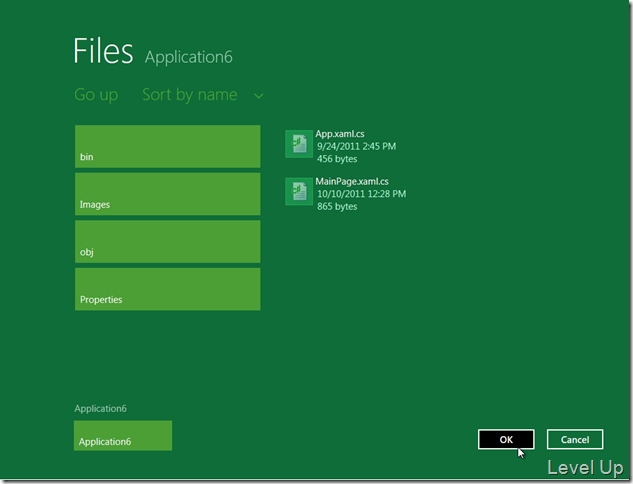Viewport: 633px width, 484px height.
Task: Click the 456 bytes size text
Action: coord(337,159)
